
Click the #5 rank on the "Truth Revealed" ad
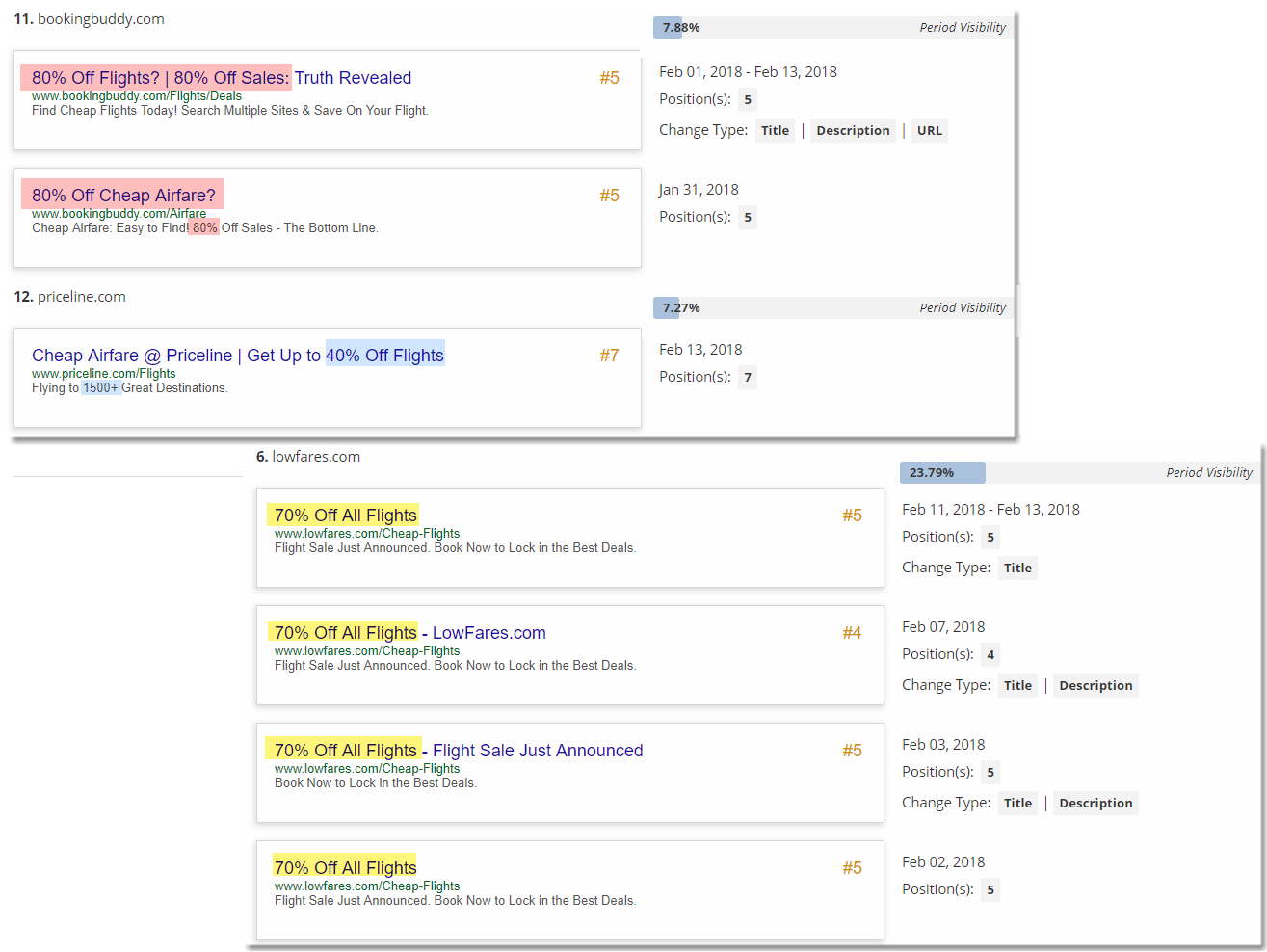(609, 78)
